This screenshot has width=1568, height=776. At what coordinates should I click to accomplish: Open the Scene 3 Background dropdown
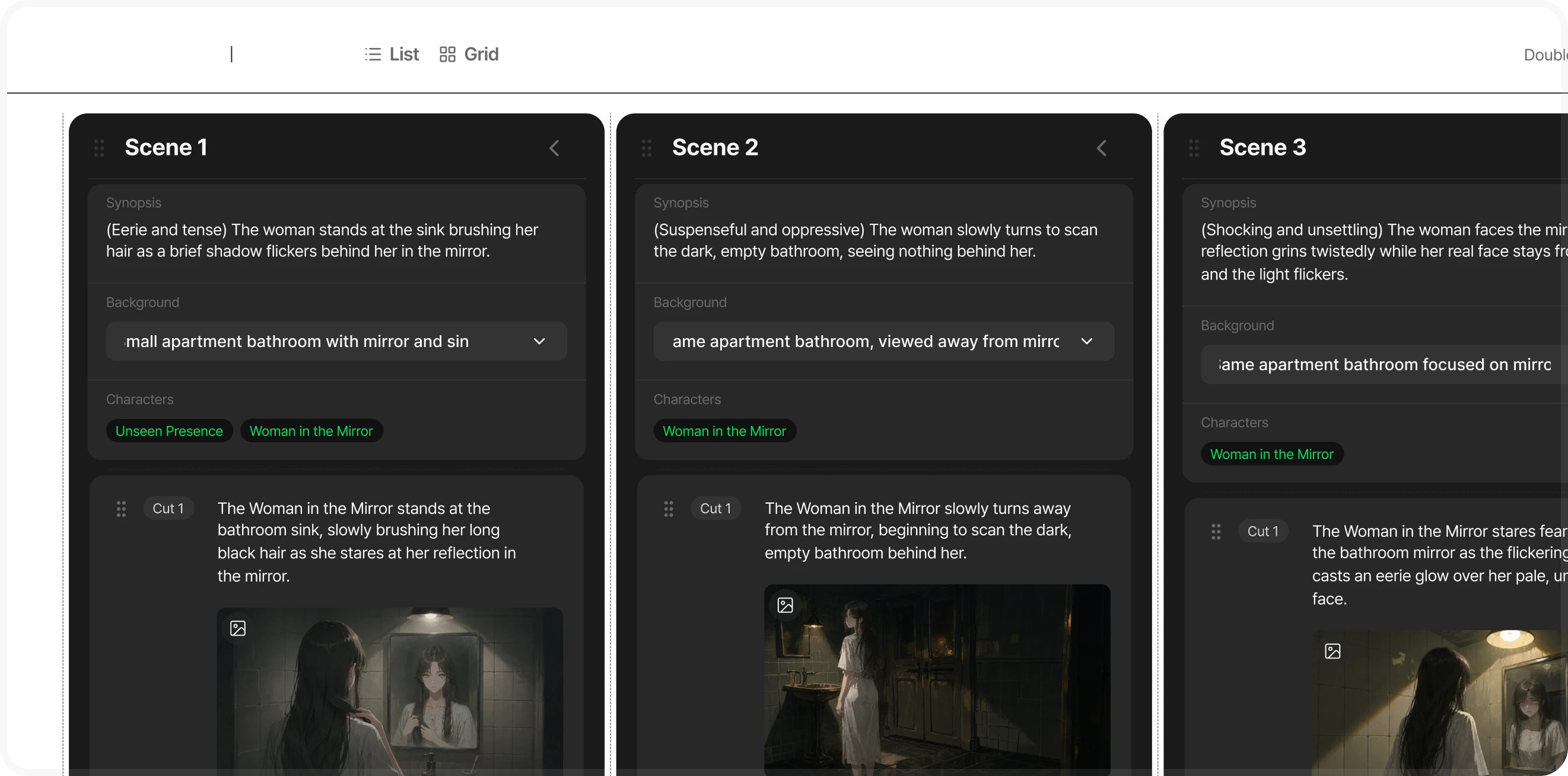pyautogui.click(x=1384, y=364)
